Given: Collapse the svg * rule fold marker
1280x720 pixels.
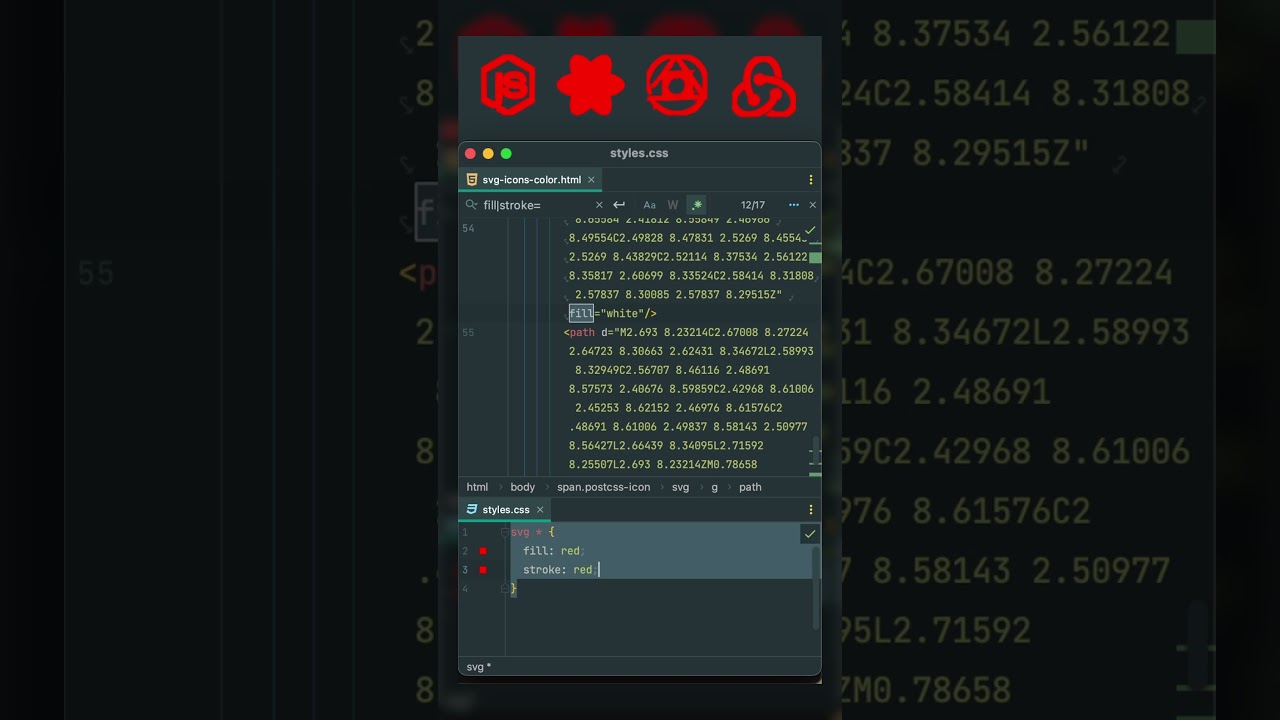Looking at the screenshot, I should tap(505, 532).
